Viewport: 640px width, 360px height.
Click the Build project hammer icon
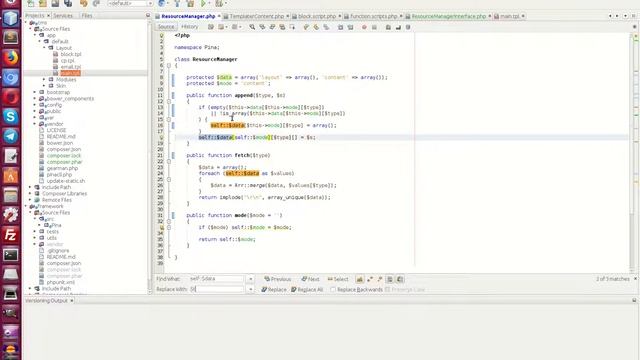[177, 3]
